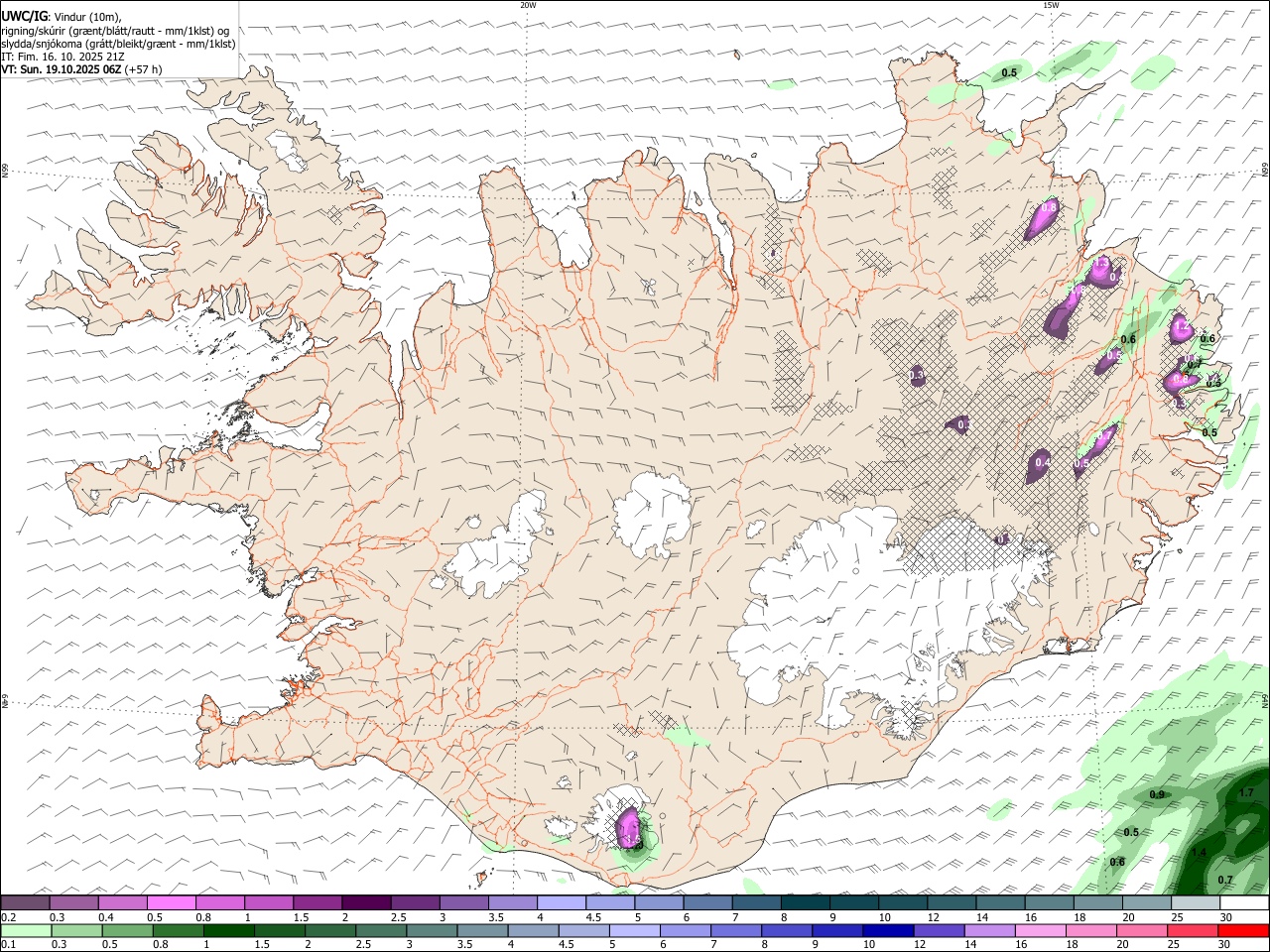Click the purple snowfall cell over Mýrdalsjökull glacier
Image resolution: width=1270 pixels, height=952 pixels.
pyautogui.click(x=628, y=828)
